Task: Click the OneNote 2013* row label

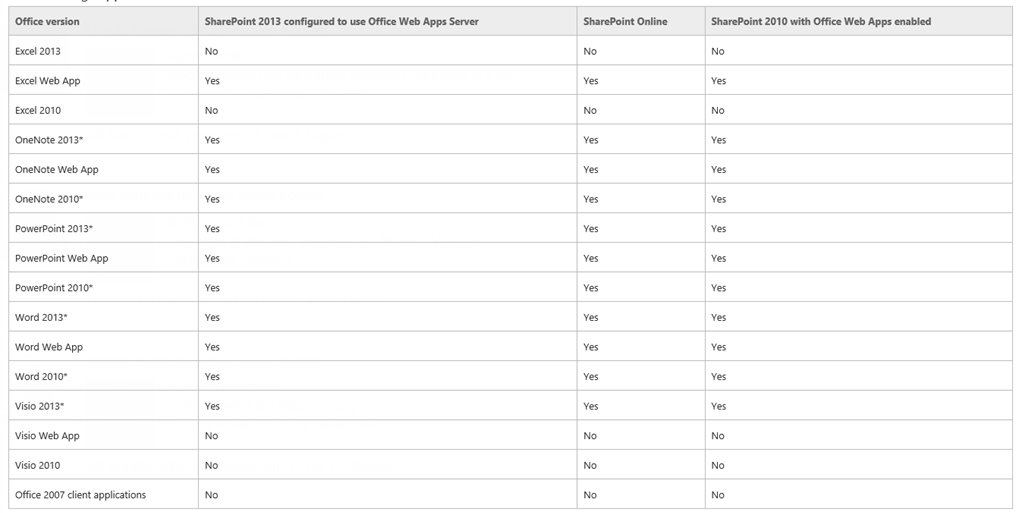Action: [x=49, y=140]
